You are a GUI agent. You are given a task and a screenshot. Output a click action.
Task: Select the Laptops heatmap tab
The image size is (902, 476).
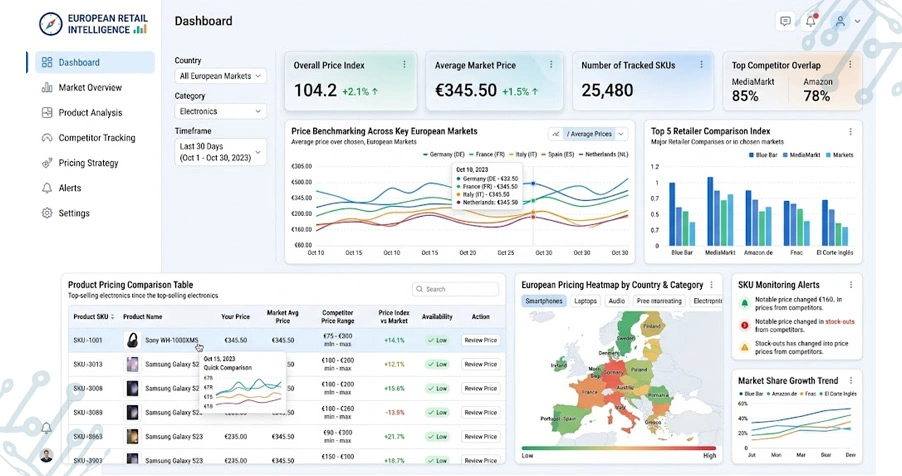click(586, 301)
